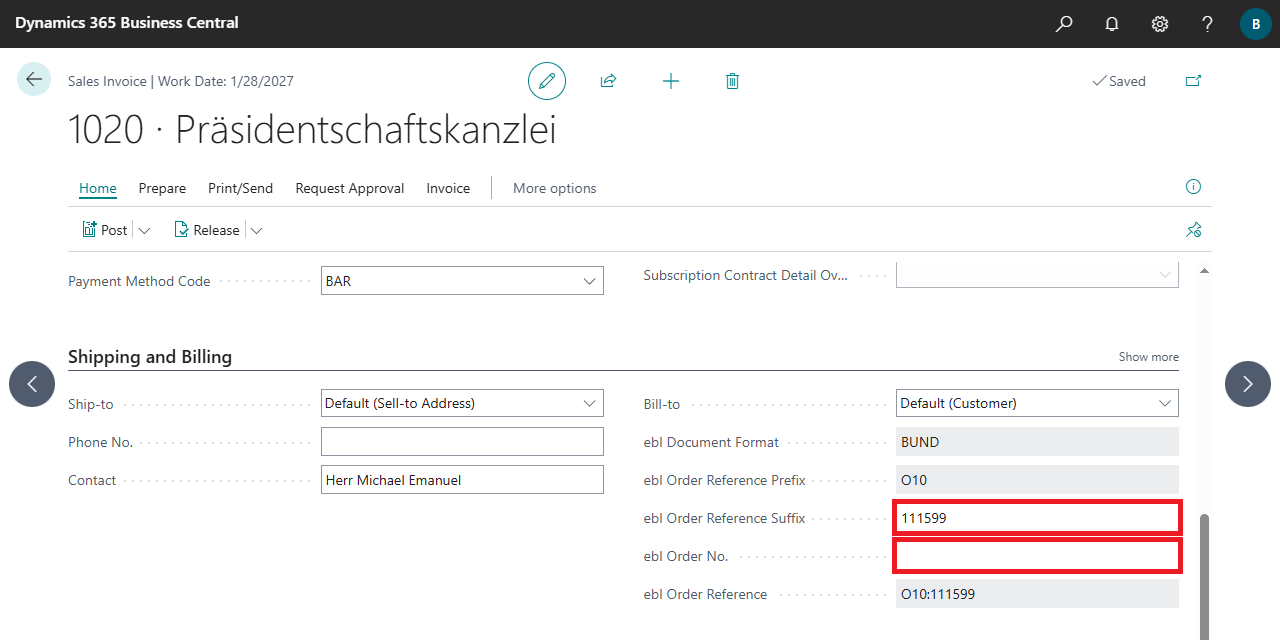Create new invoice with plus icon

click(x=671, y=81)
